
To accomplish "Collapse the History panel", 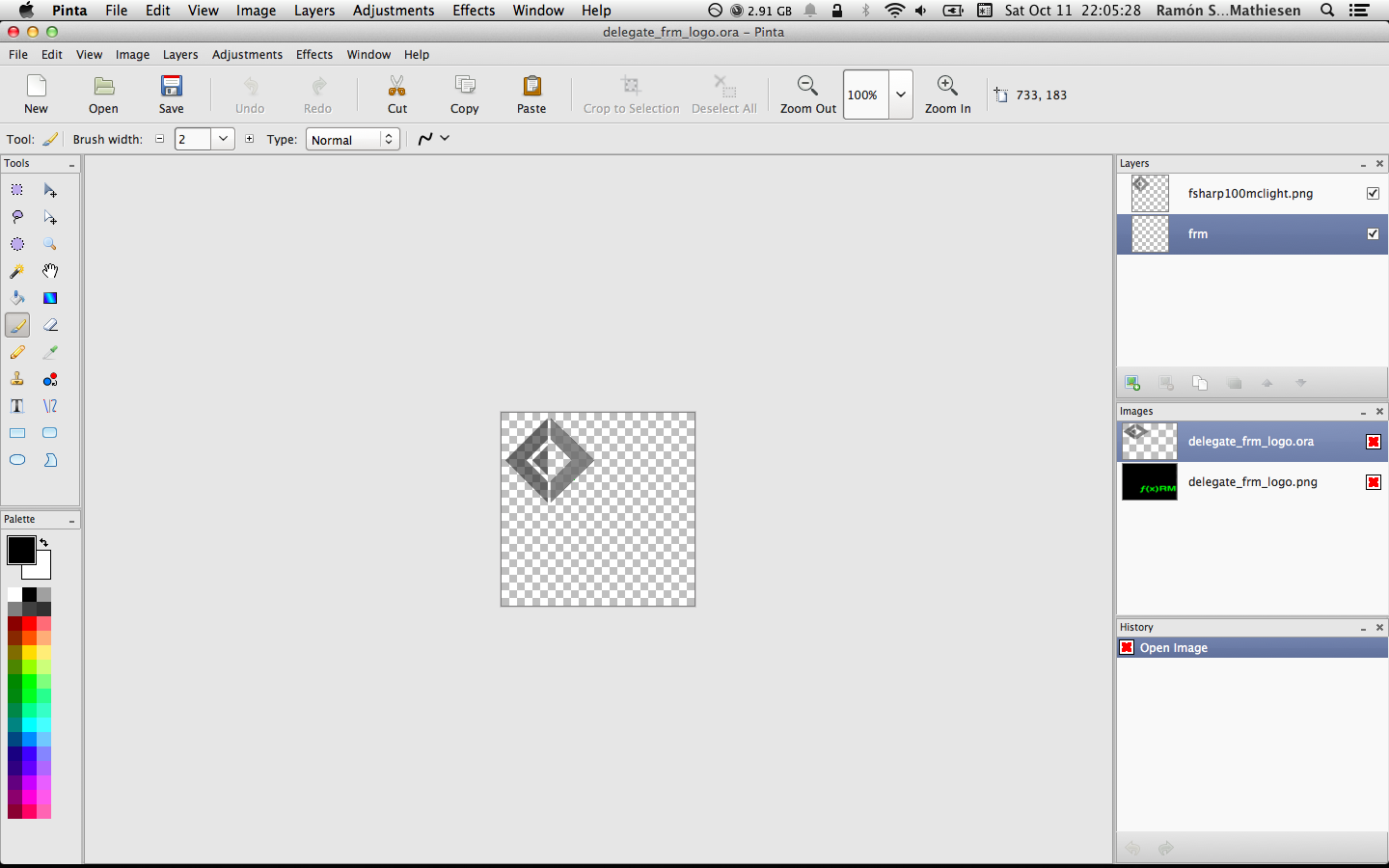I will (x=1363, y=629).
